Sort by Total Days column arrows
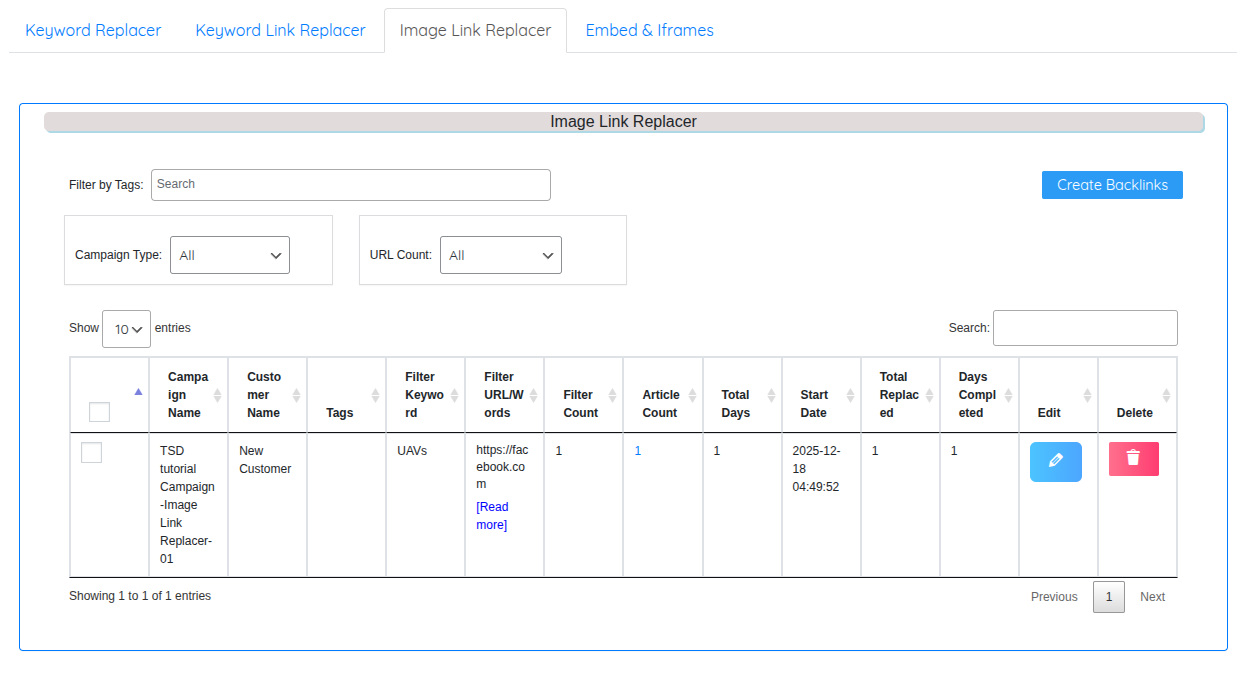Viewport: 1237px width, 696px height. click(771, 395)
